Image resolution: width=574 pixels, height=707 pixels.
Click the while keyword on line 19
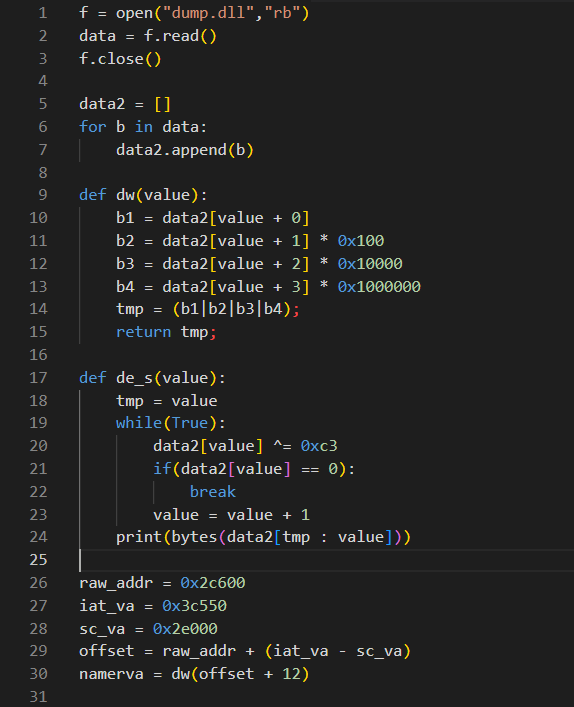click(139, 423)
